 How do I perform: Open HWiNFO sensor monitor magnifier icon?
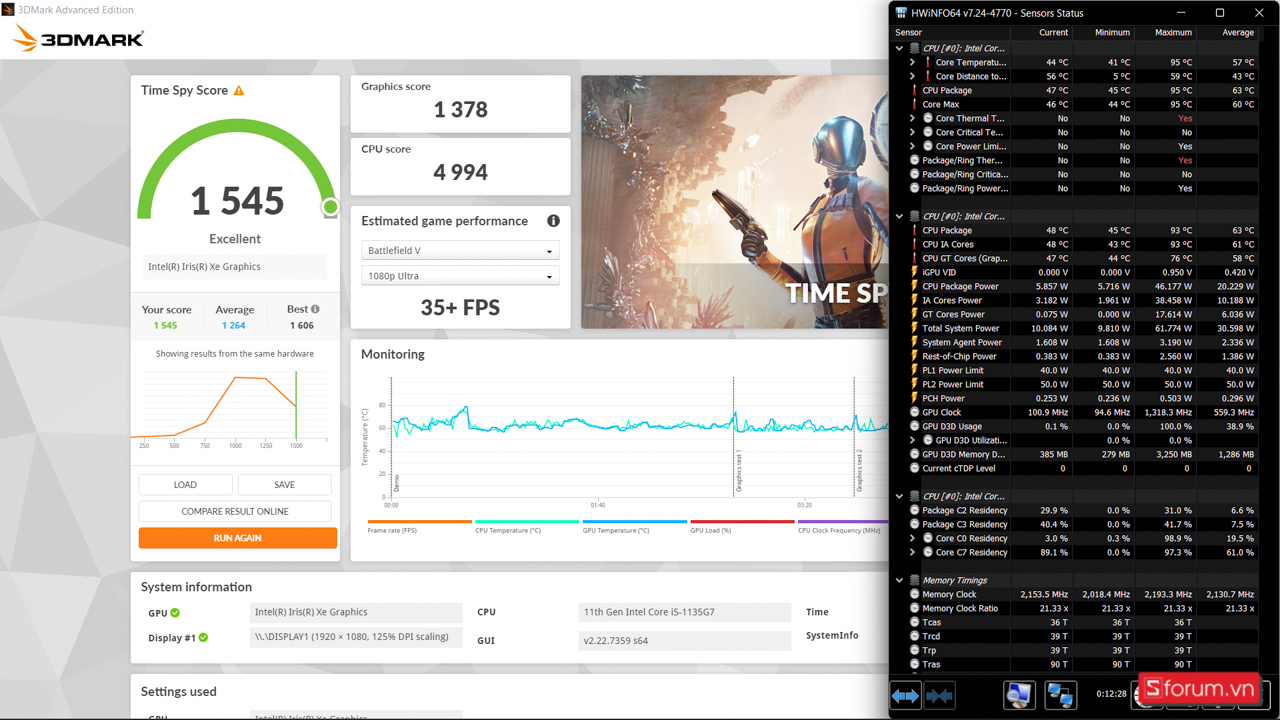tap(1019, 695)
